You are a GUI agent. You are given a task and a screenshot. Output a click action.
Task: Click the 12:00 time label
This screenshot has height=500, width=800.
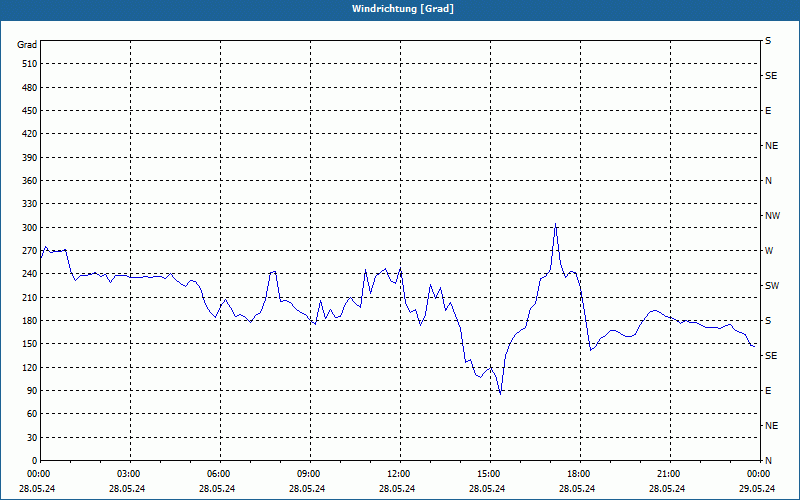pyautogui.click(x=401, y=474)
